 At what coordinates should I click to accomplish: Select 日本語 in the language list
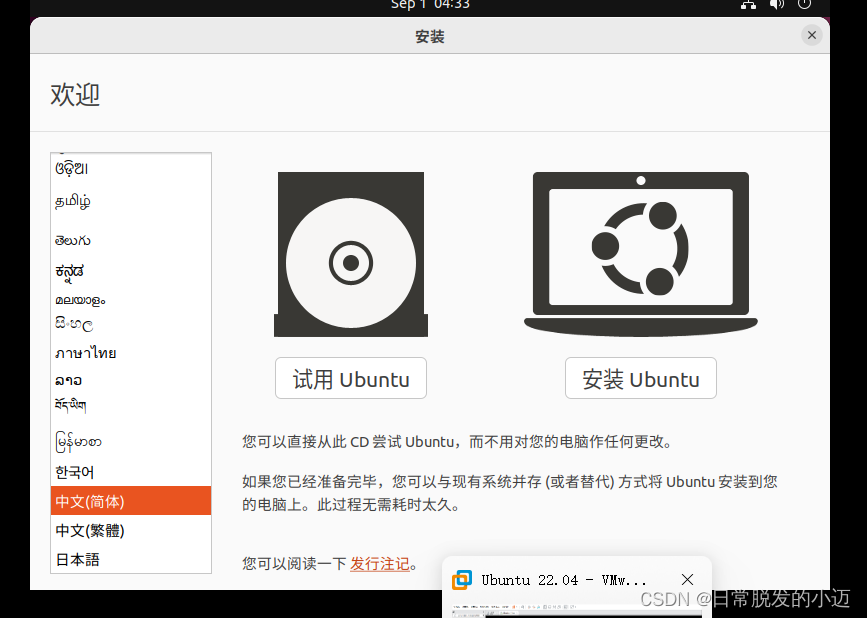coord(131,559)
